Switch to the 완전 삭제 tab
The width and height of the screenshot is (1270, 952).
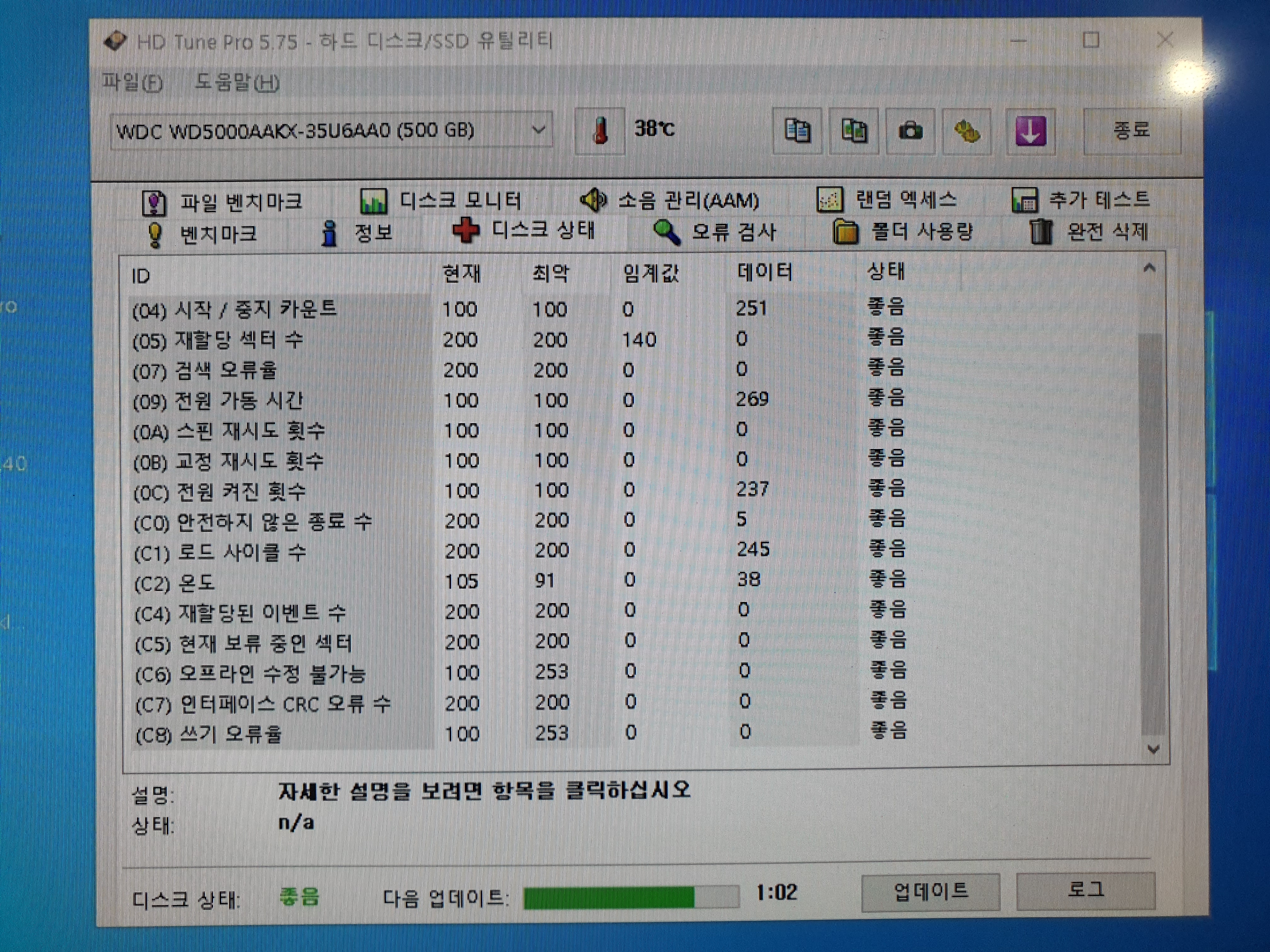click(1089, 232)
